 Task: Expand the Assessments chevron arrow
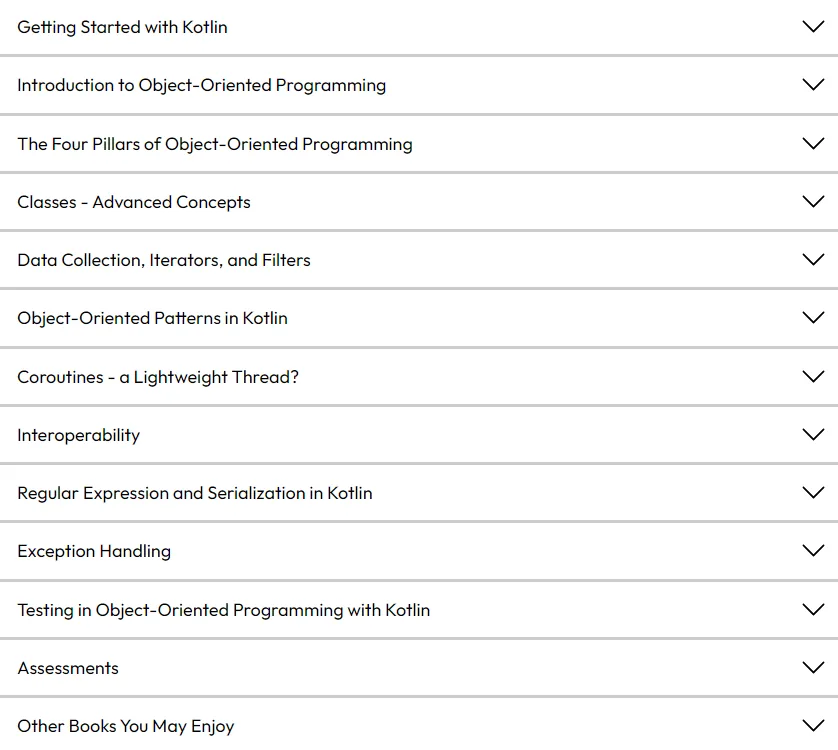pyautogui.click(x=813, y=668)
